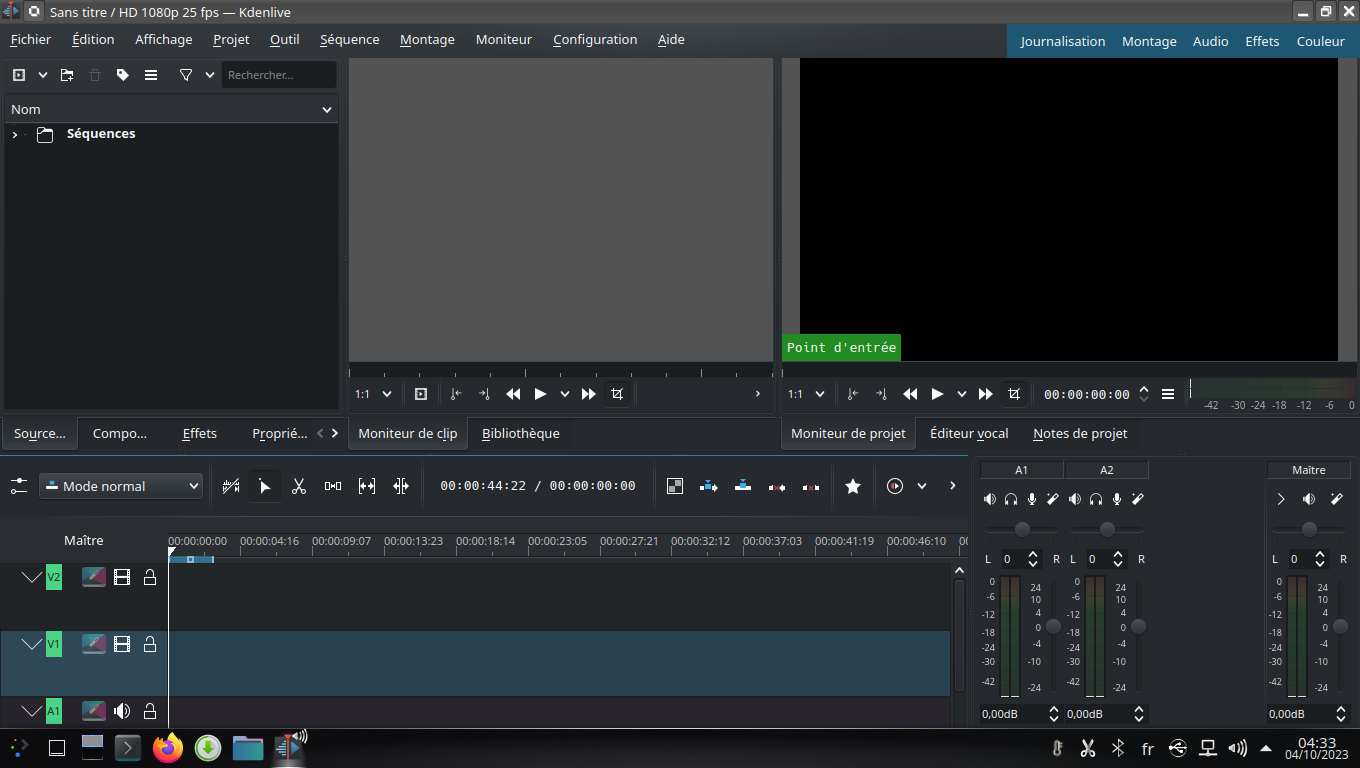
Task: Switch to the Couleur workspace layout
Action: coord(1320,41)
